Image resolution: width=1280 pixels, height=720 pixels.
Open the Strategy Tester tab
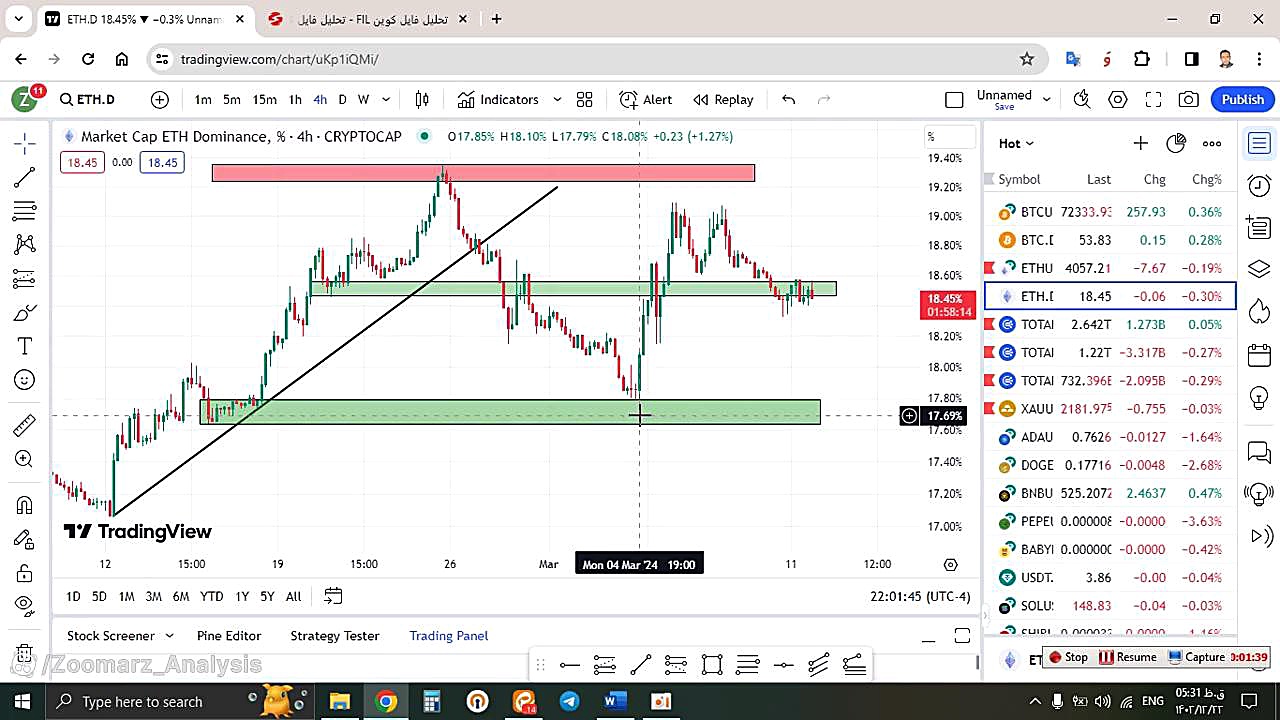coord(335,636)
